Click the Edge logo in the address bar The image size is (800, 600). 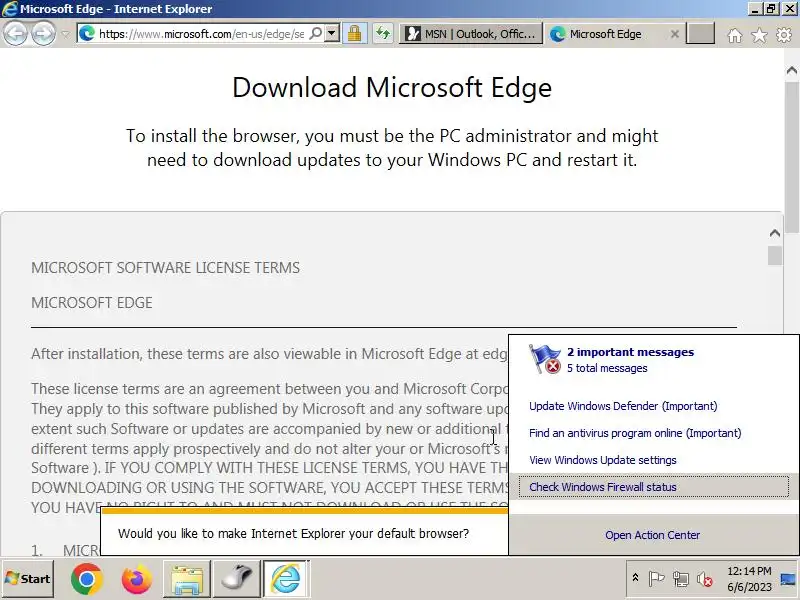coord(88,34)
